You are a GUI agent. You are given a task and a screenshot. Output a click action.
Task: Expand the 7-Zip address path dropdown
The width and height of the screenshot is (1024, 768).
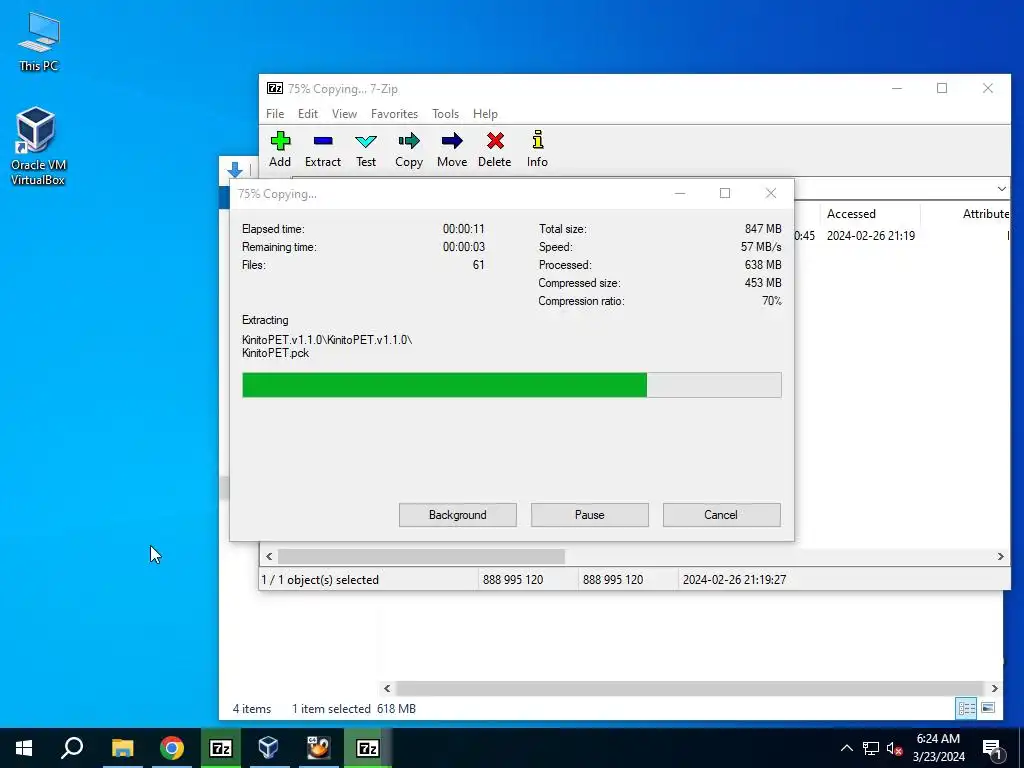point(1002,189)
